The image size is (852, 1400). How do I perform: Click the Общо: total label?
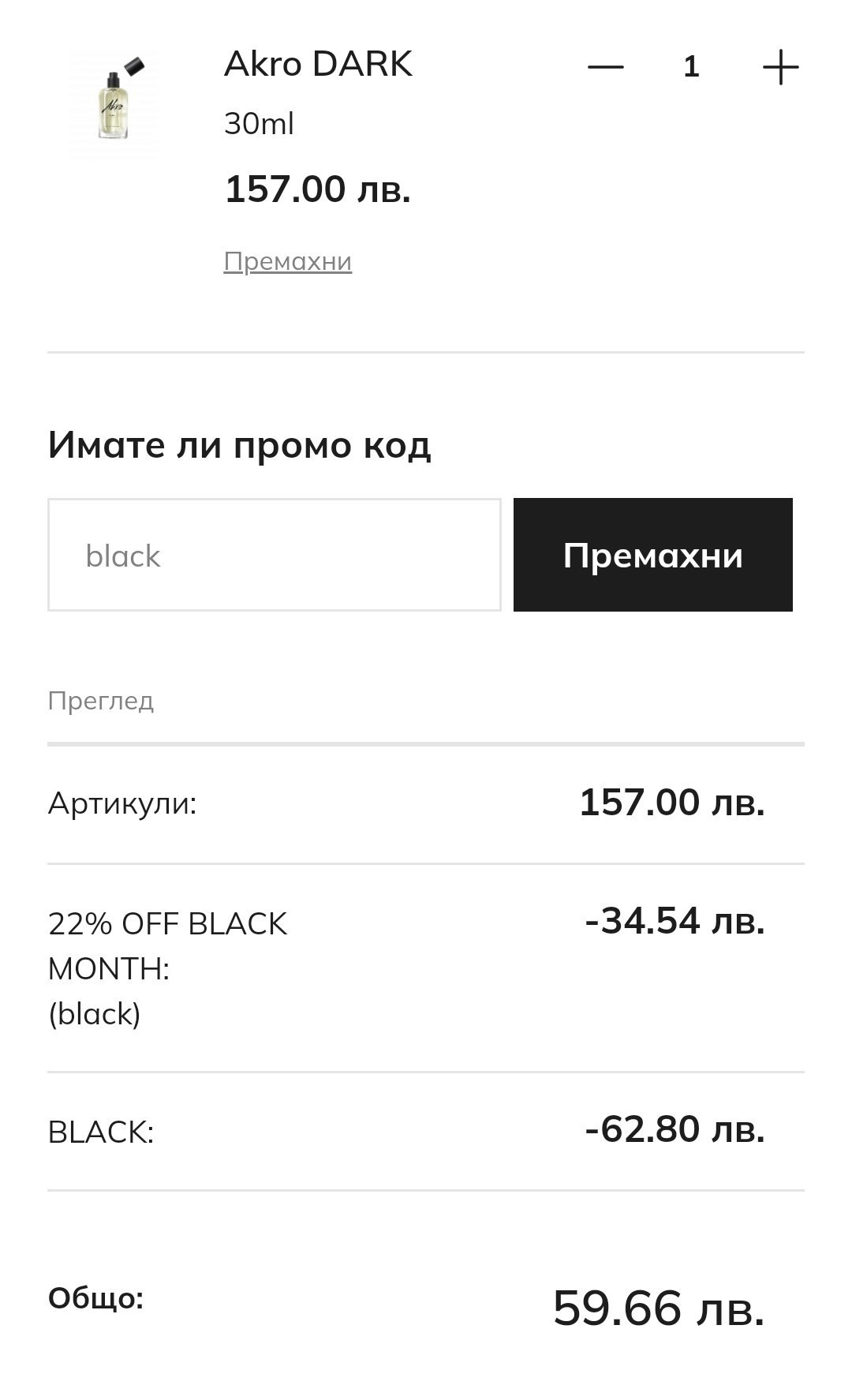(95, 1298)
